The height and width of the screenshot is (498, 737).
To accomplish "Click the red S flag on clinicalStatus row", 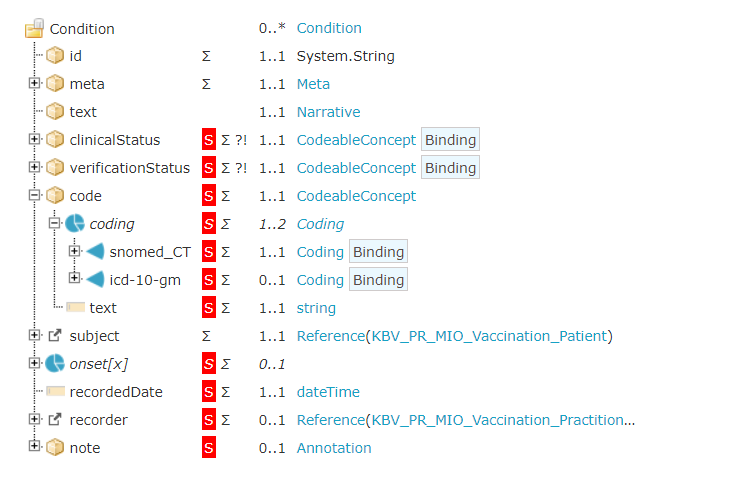I will point(209,140).
